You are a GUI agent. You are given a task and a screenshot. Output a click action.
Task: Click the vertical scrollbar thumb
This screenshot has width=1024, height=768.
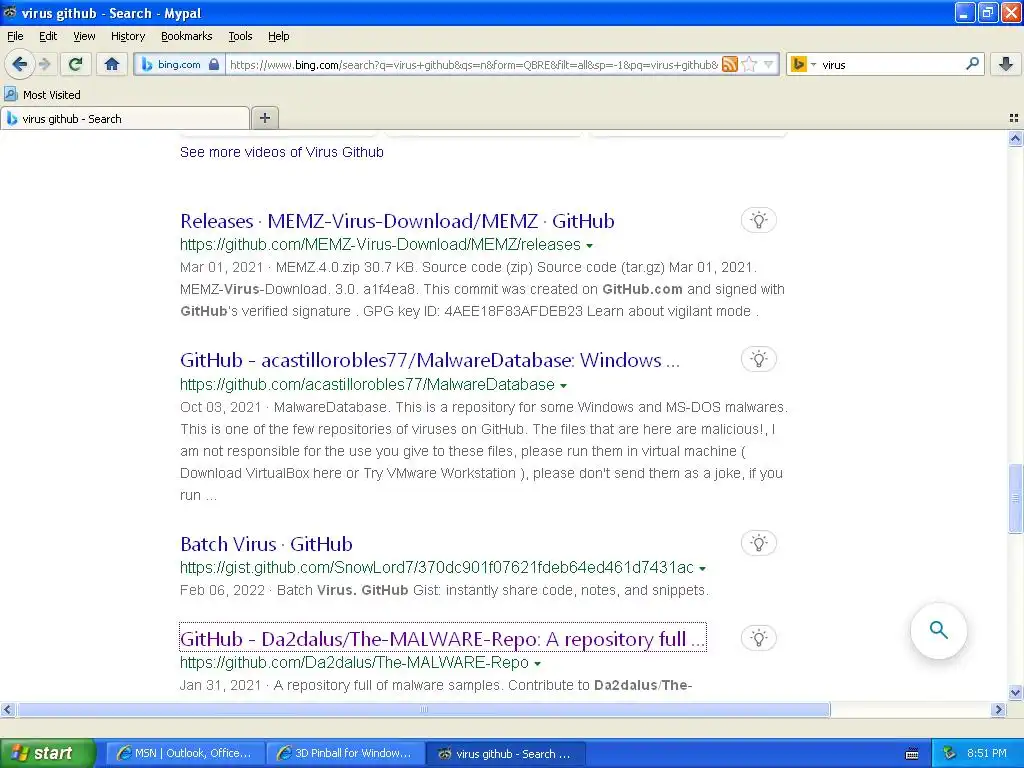[1015, 500]
